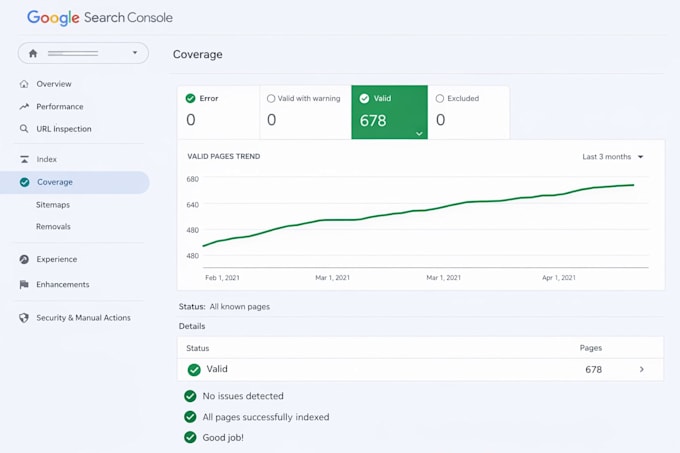Viewport: 680px width, 453px height.
Task: Click the Performance trend-line icon
Action: (x=24, y=106)
